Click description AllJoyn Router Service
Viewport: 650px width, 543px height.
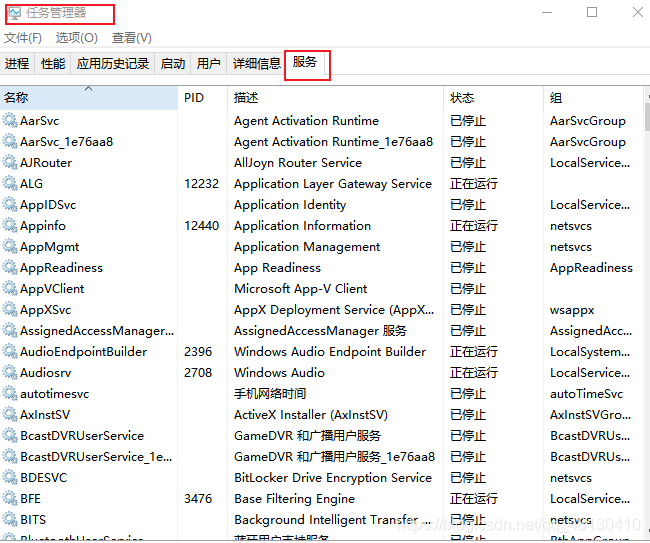coord(298,163)
